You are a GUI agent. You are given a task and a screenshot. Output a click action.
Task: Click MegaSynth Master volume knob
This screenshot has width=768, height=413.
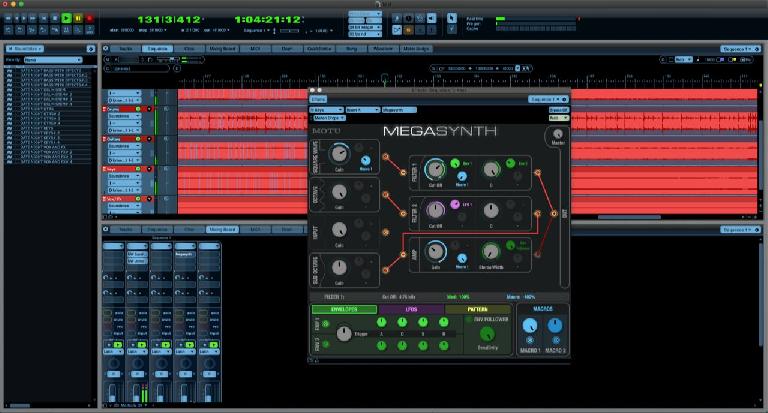557,134
